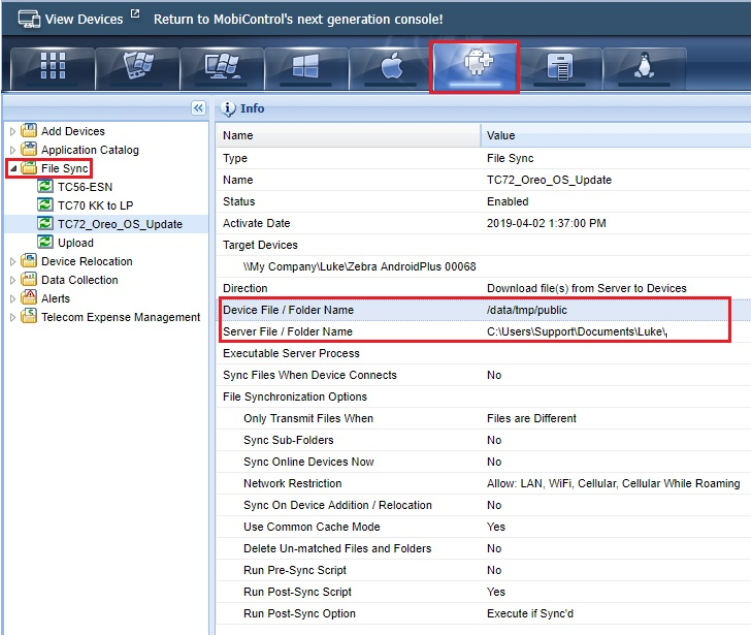Viewport: 751px width, 639px height.
Task: Select TC72_Oreo_OS_Update rule in tree
Action: (120, 224)
